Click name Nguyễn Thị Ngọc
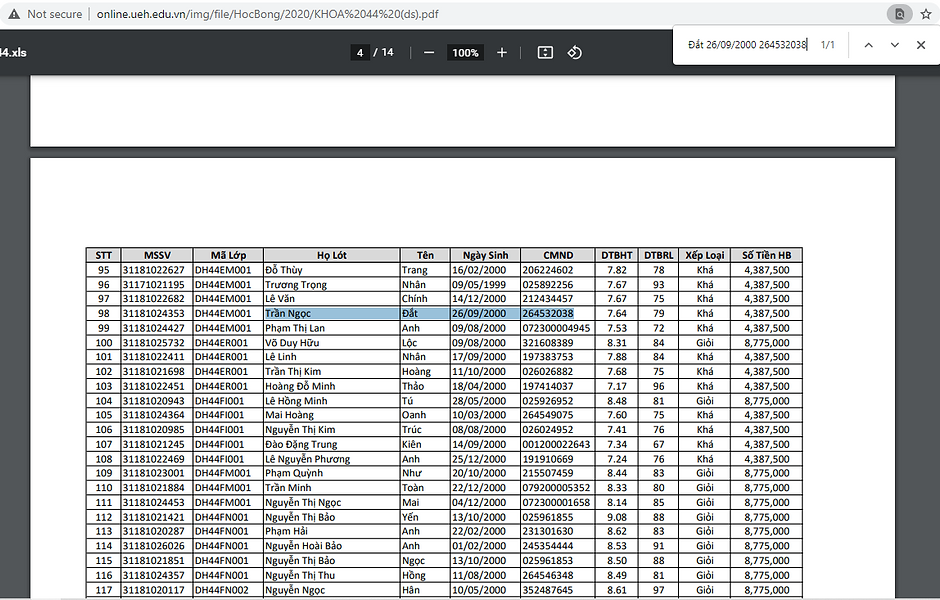The width and height of the screenshot is (940, 600). [x=303, y=503]
